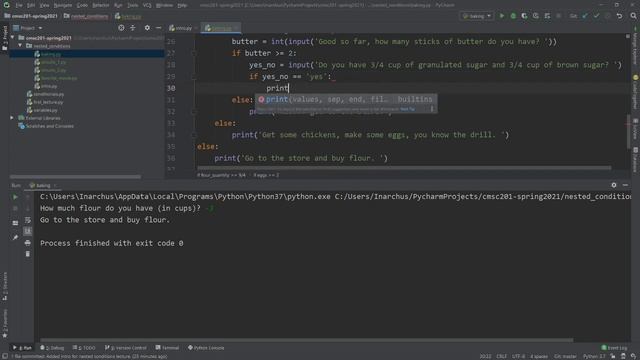Clear the run output with the trash icon

click(x=27, y=254)
